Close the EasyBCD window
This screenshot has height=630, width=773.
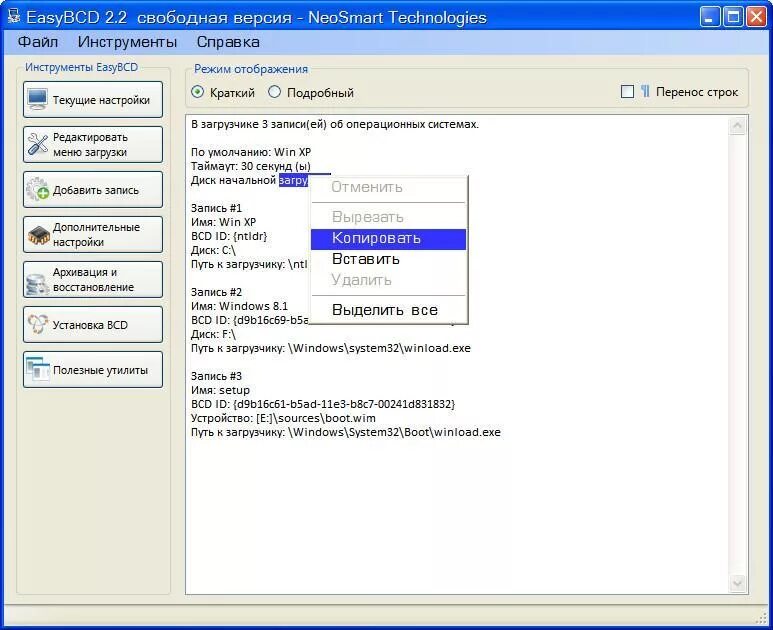pos(756,17)
